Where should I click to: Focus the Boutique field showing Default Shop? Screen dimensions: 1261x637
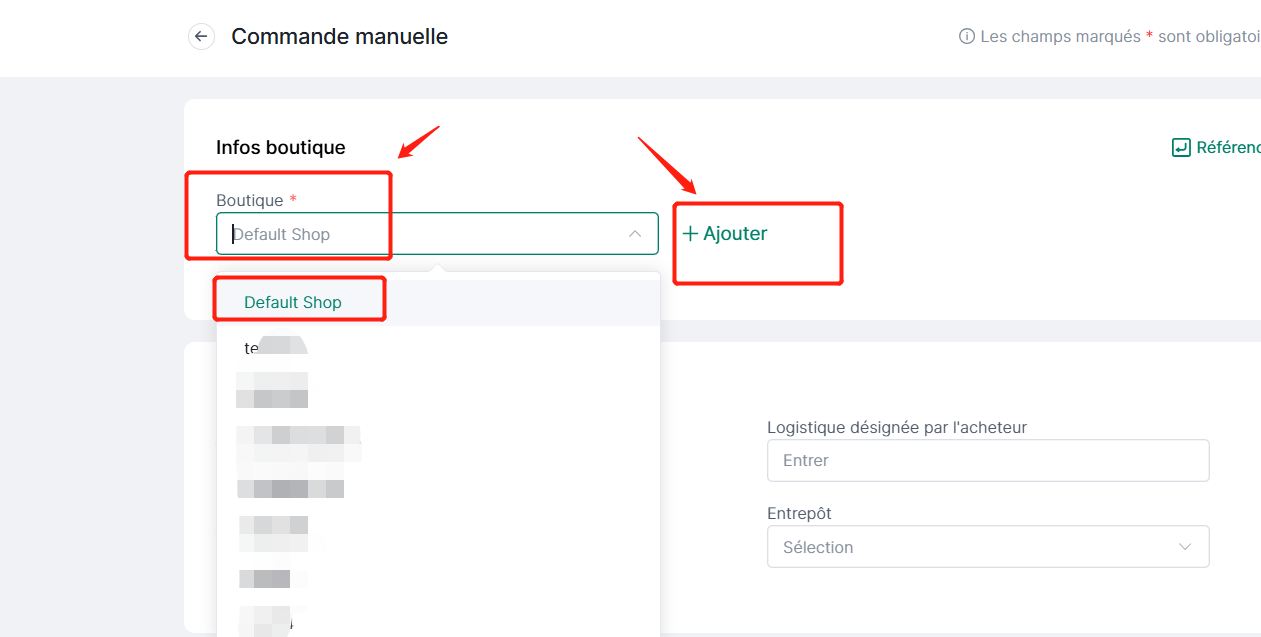pos(437,234)
